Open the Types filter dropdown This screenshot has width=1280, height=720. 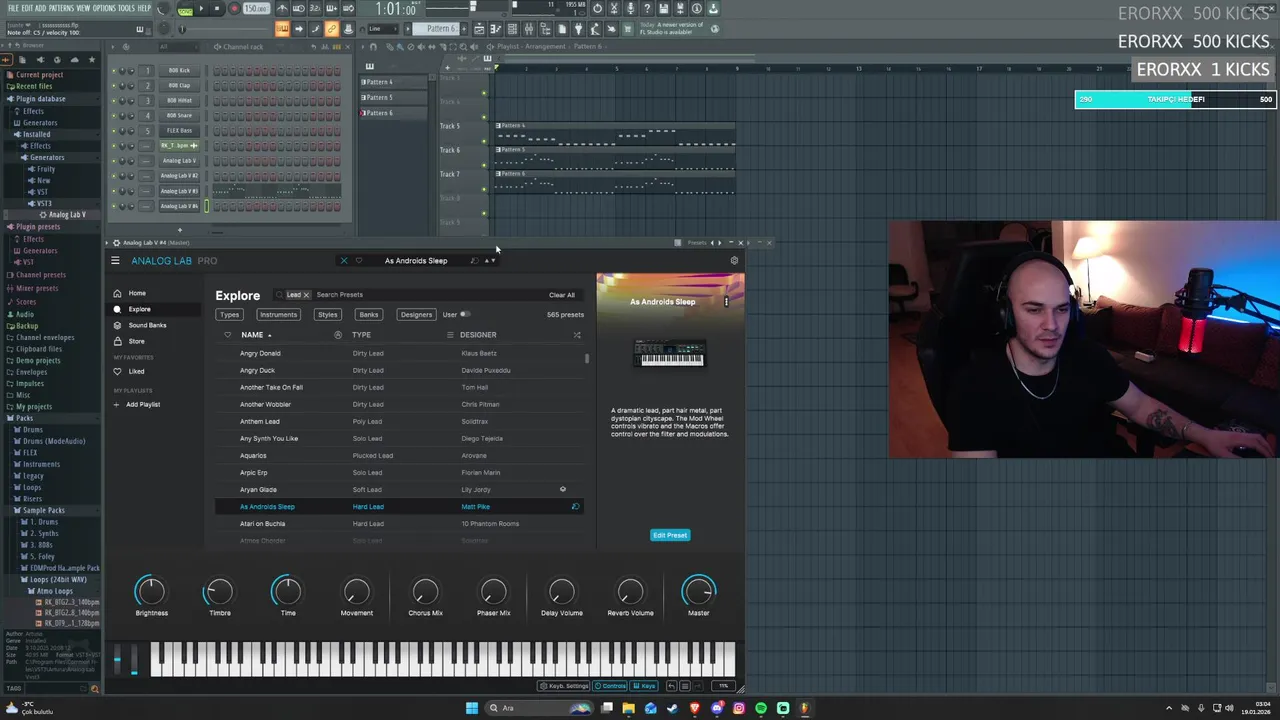pyautogui.click(x=229, y=315)
